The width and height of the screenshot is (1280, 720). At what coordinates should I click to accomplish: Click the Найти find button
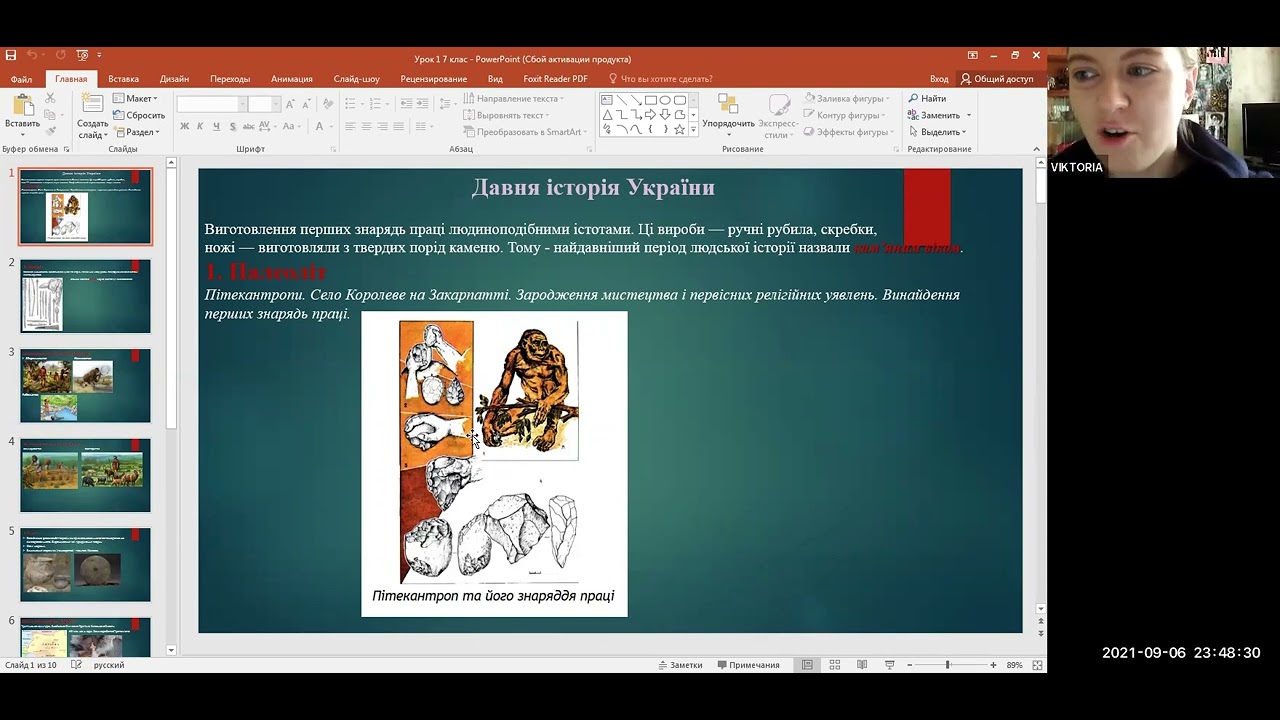pos(927,99)
